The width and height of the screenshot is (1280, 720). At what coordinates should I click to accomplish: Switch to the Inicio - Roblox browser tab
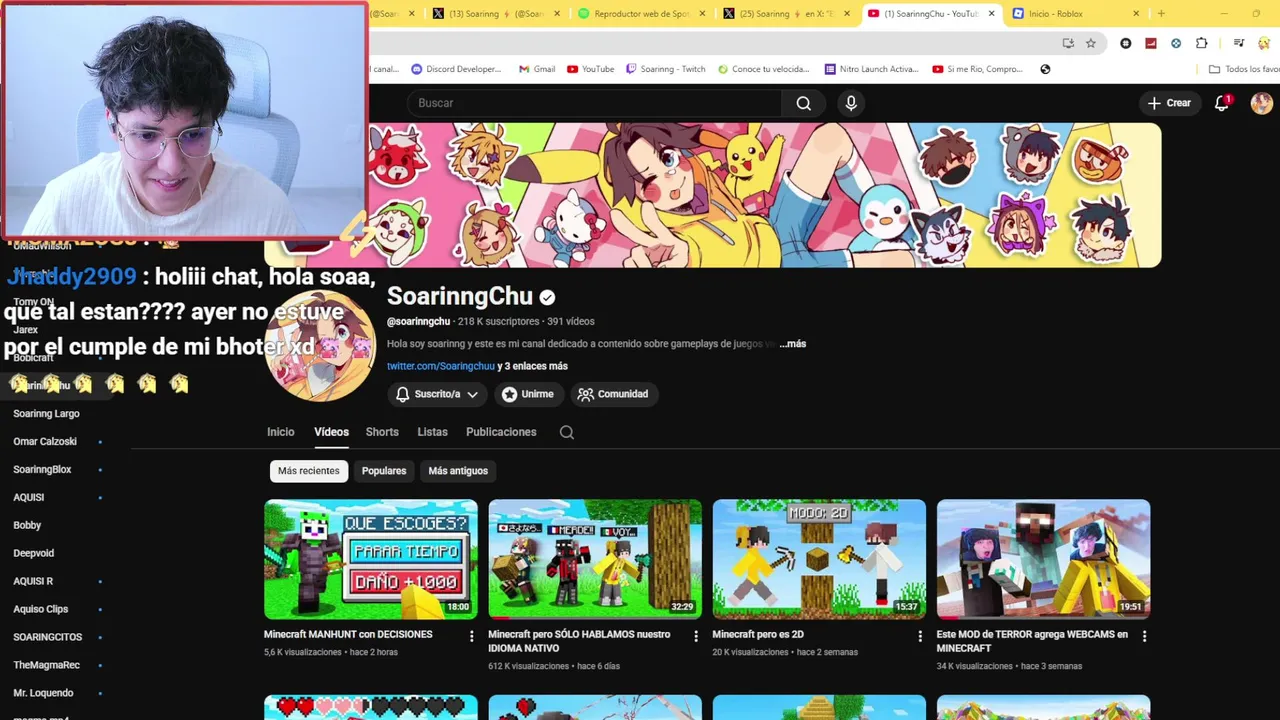(1075, 14)
